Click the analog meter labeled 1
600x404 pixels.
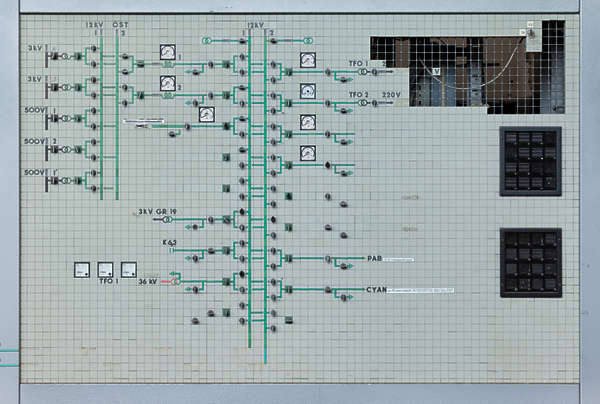tap(167, 52)
